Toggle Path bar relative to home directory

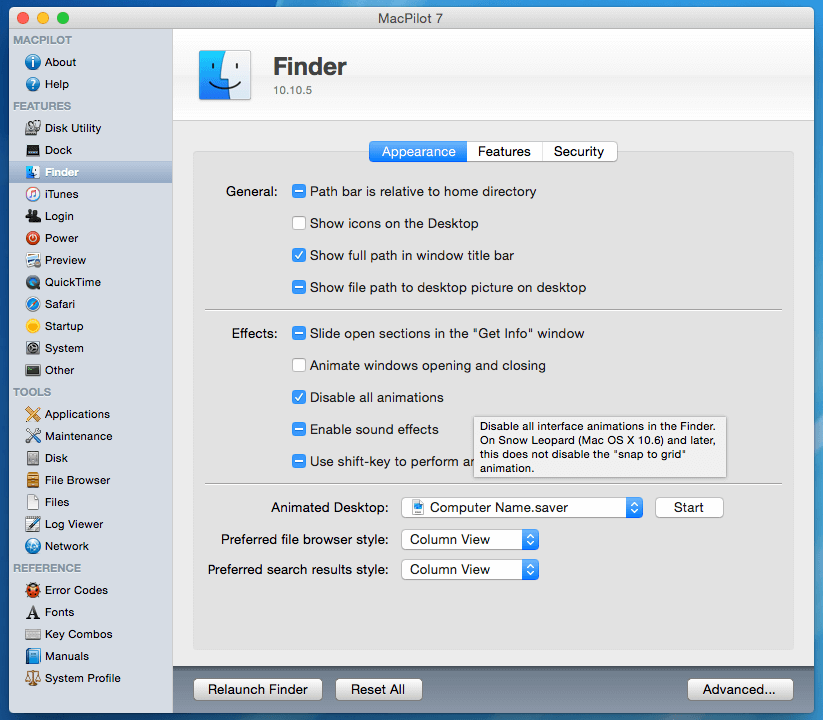(299, 192)
